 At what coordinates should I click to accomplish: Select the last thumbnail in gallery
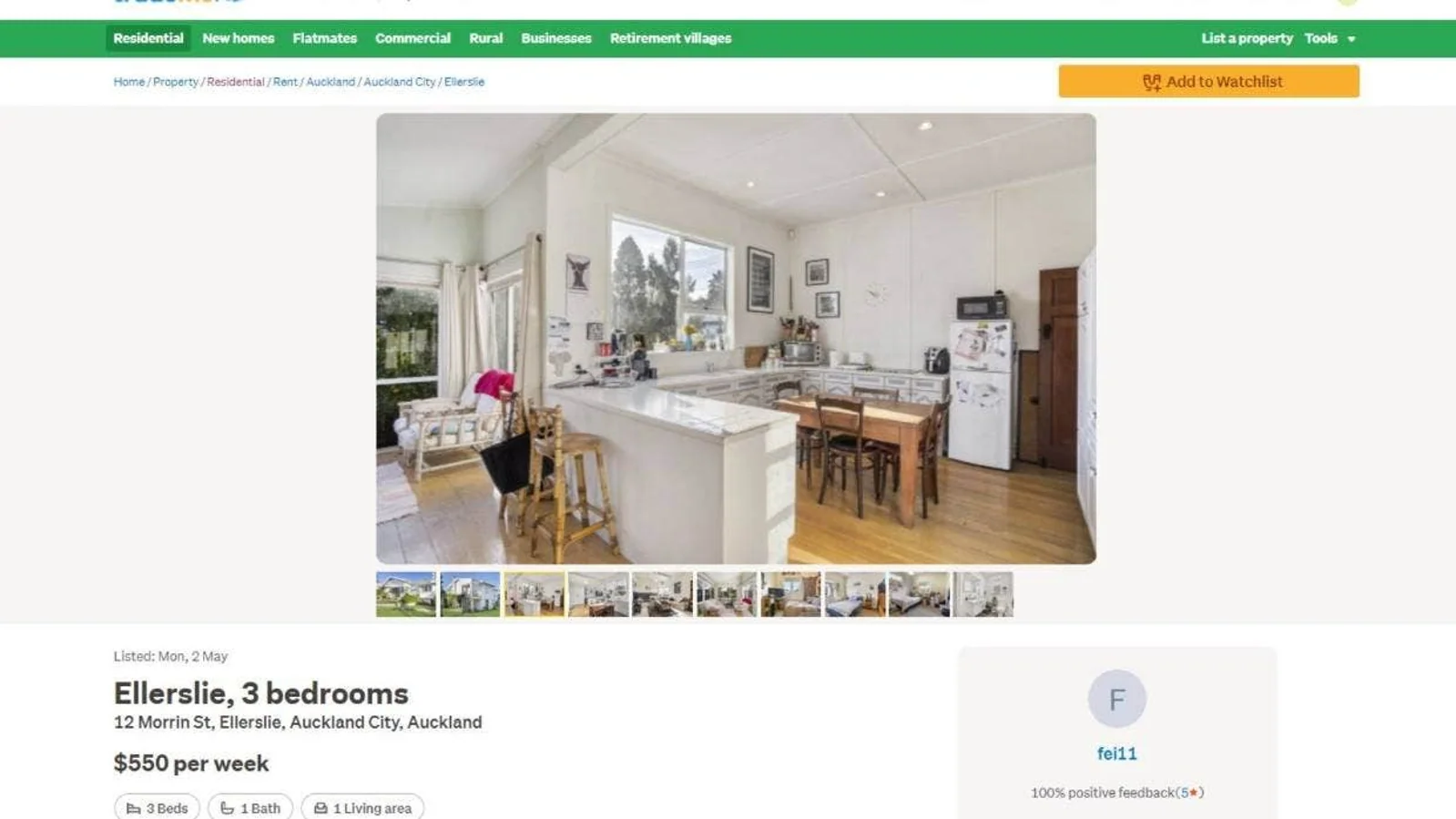tap(983, 594)
